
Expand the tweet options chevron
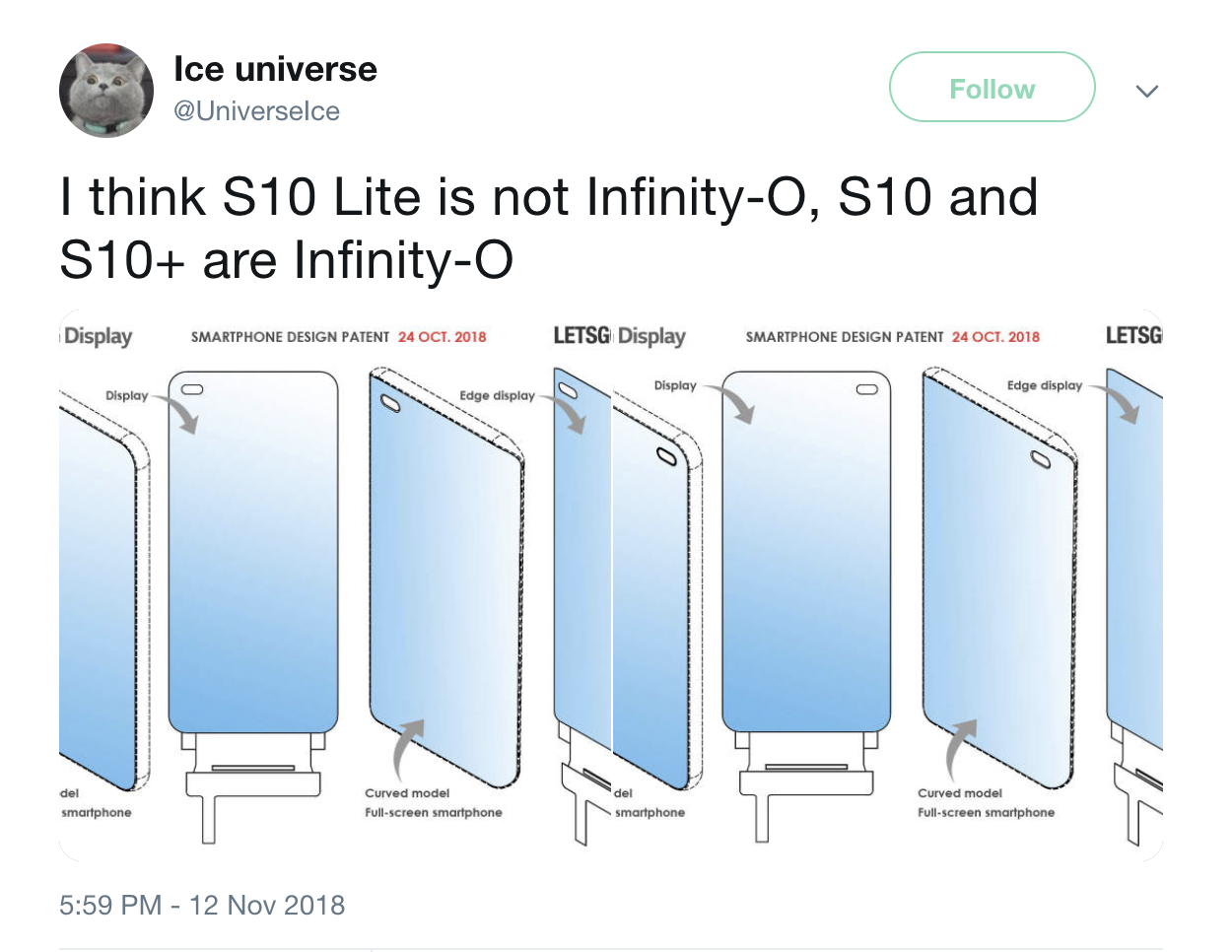pos(1146,92)
